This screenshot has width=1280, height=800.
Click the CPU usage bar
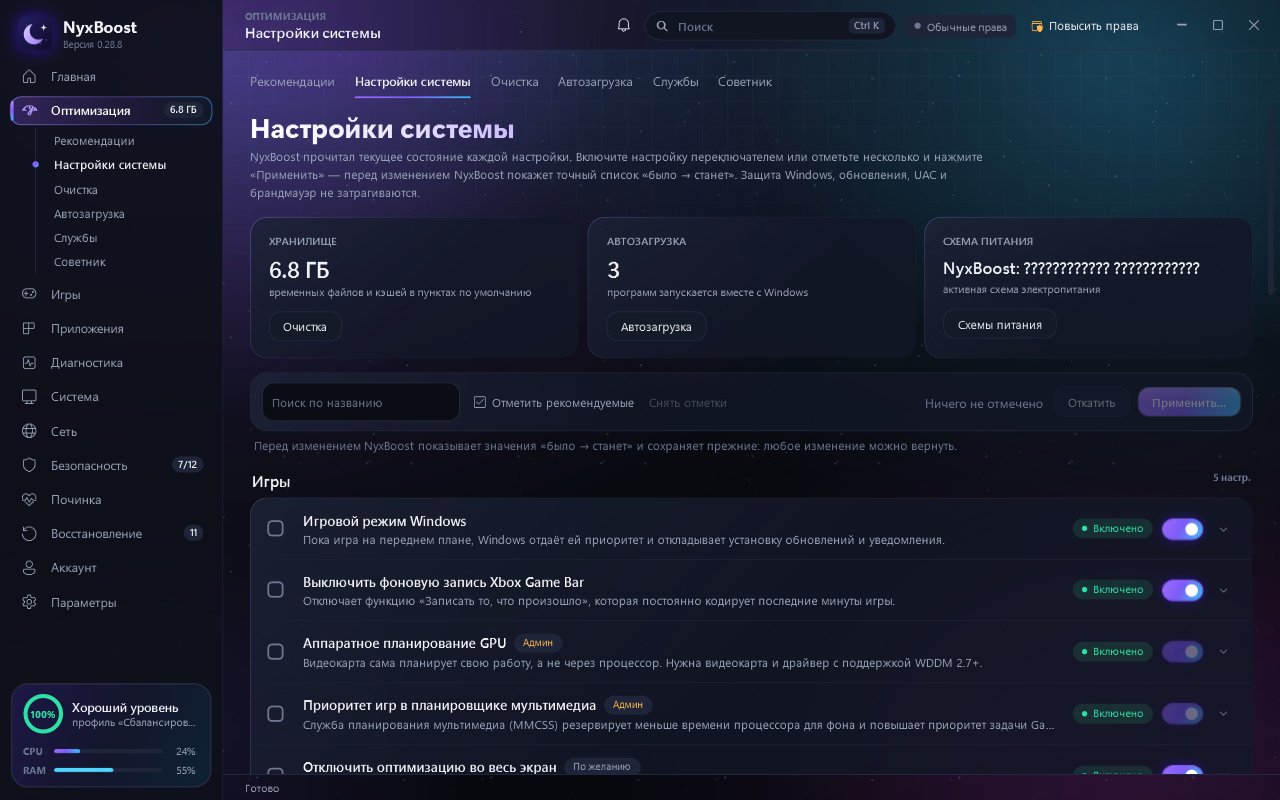(x=108, y=750)
